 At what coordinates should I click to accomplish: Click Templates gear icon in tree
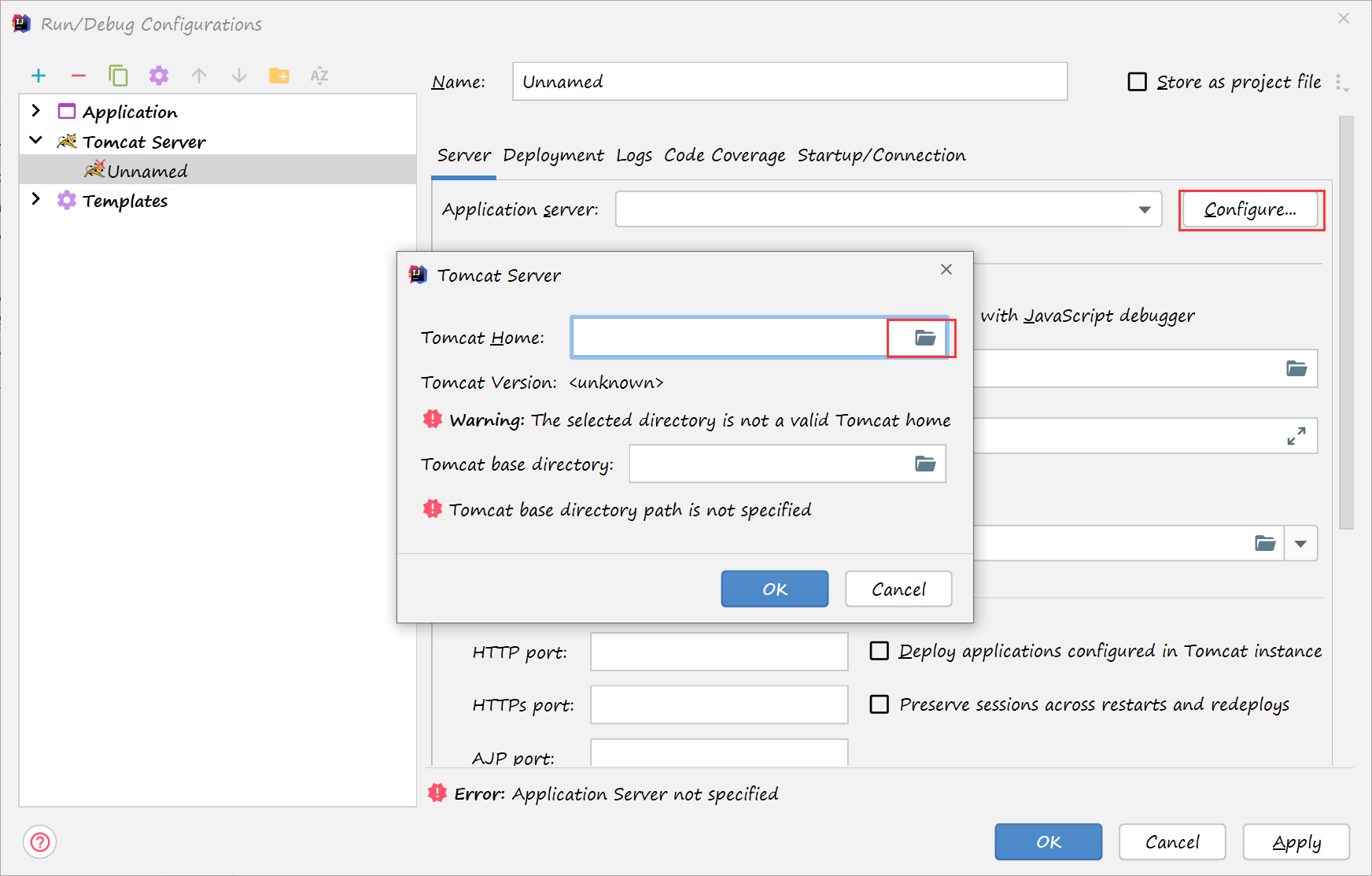click(x=67, y=200)
